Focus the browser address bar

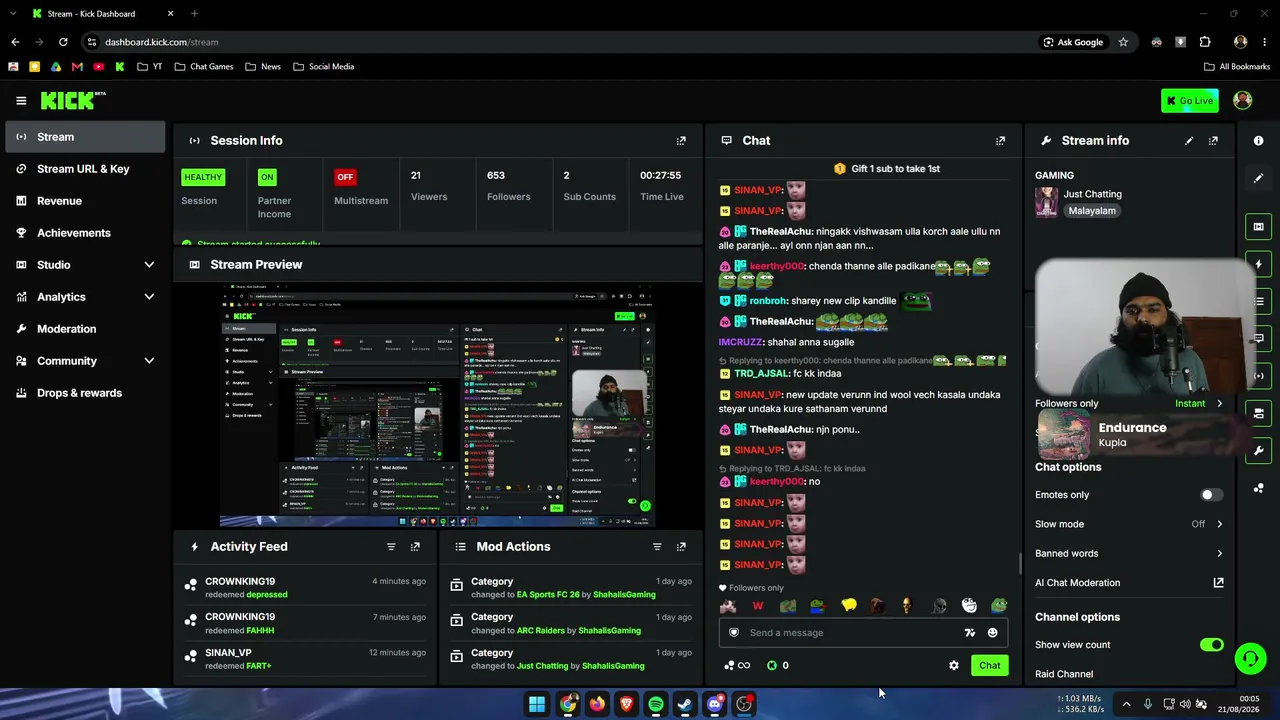click(560, 42)
